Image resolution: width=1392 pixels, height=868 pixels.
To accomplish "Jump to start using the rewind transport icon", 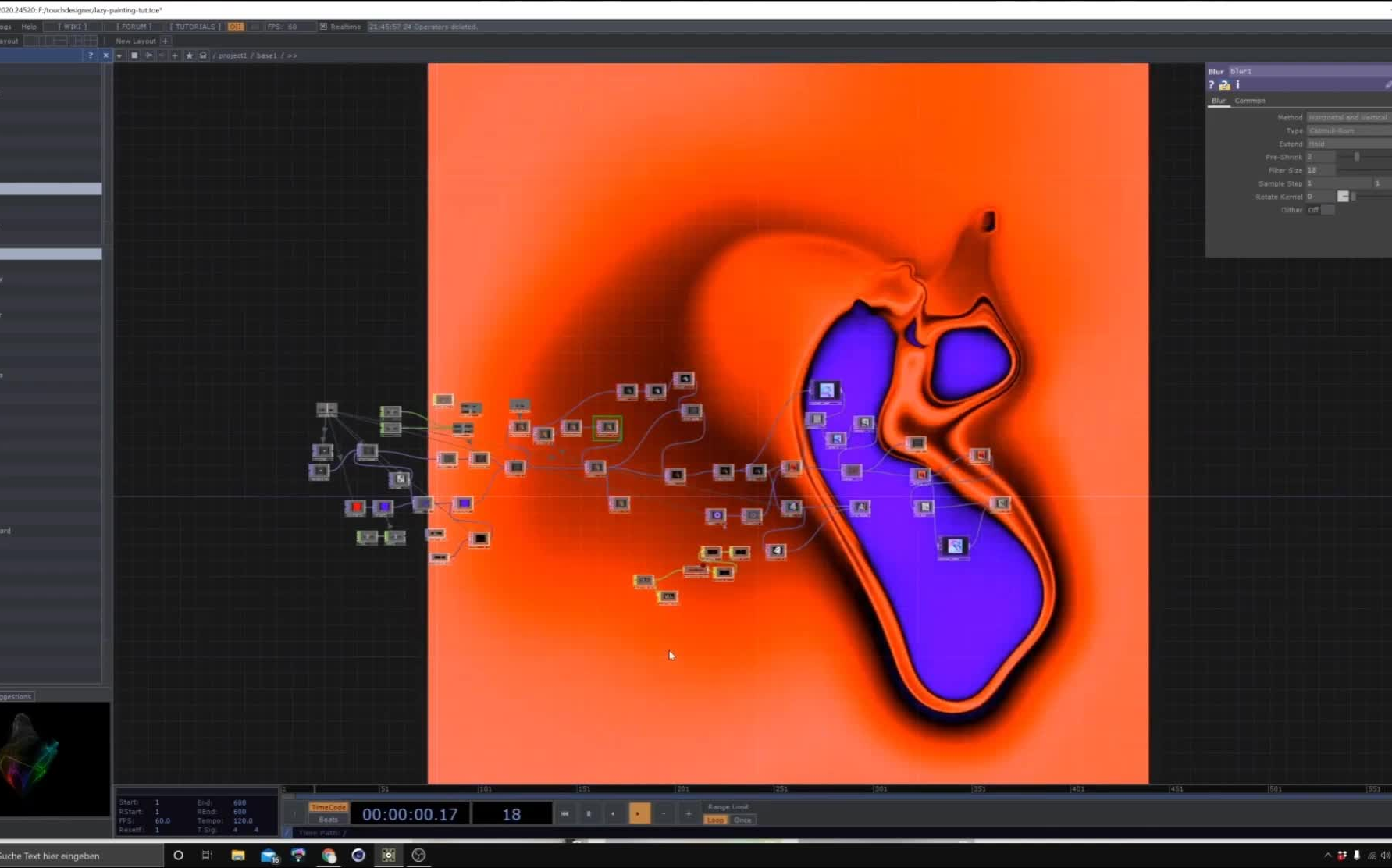I will coord(565,814).
